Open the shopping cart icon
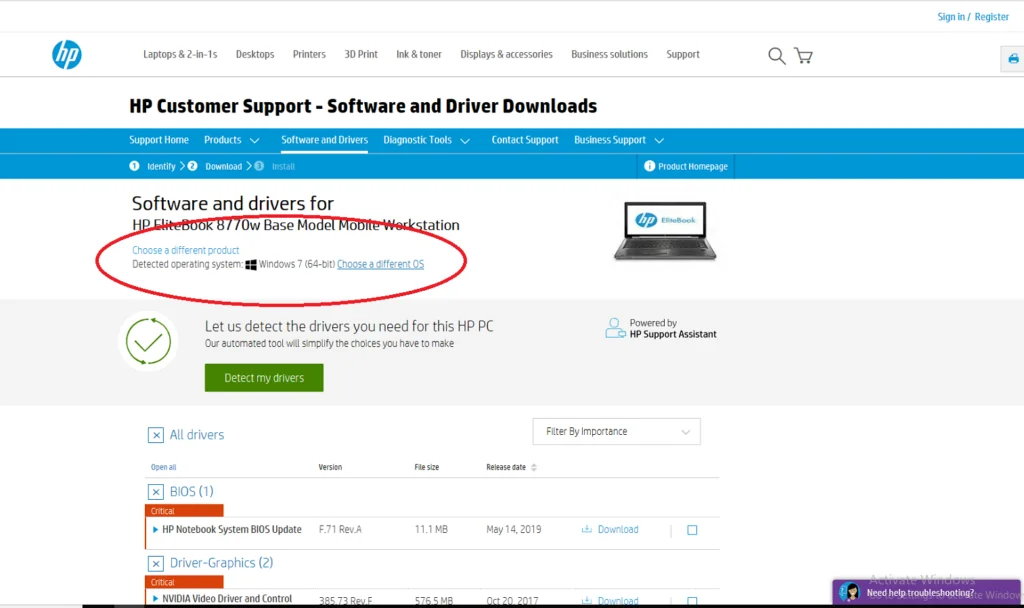Screen dimensions: 1024x608 point(803,56)
